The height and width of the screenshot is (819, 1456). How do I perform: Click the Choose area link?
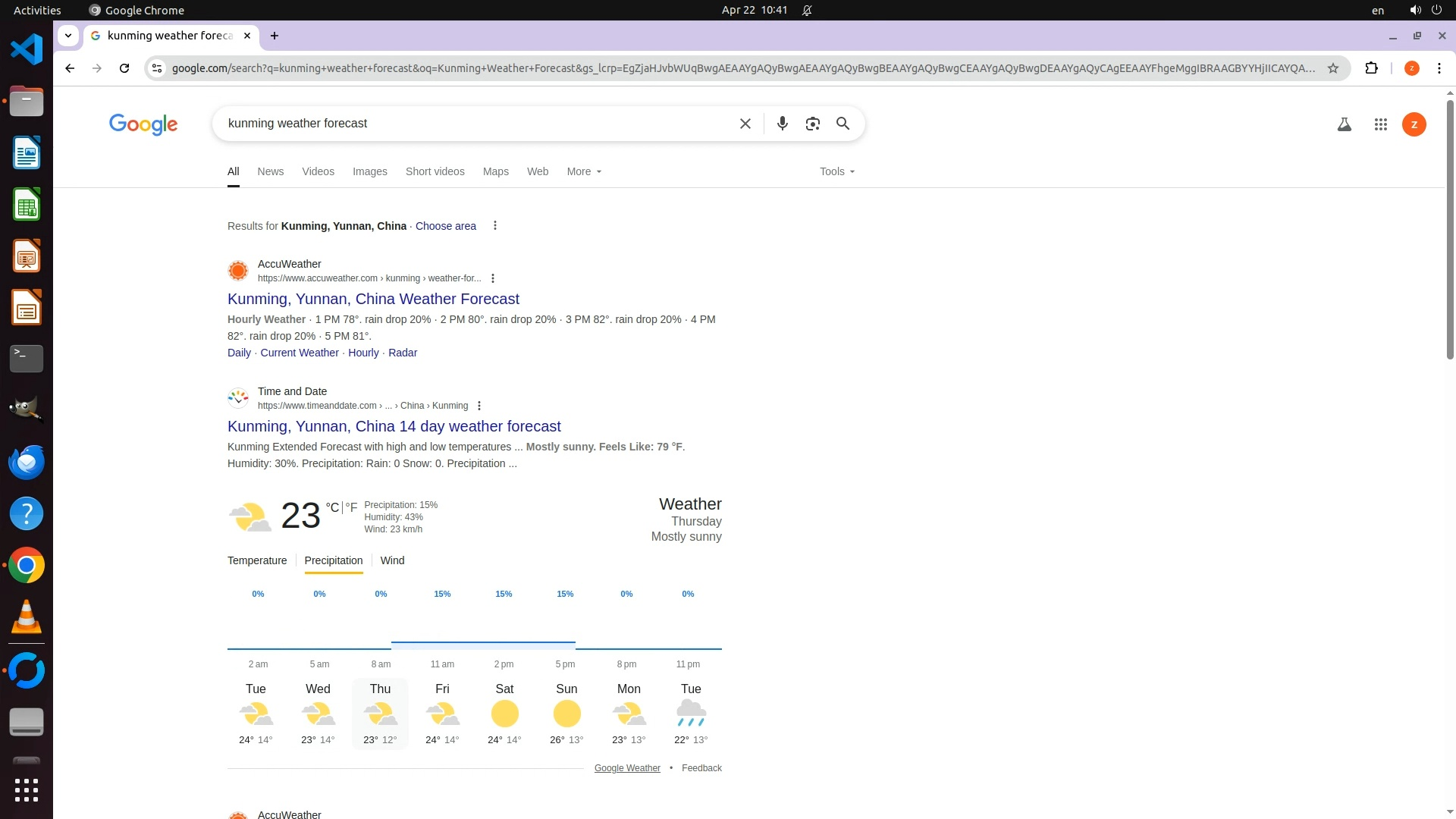tap(445, 226)
